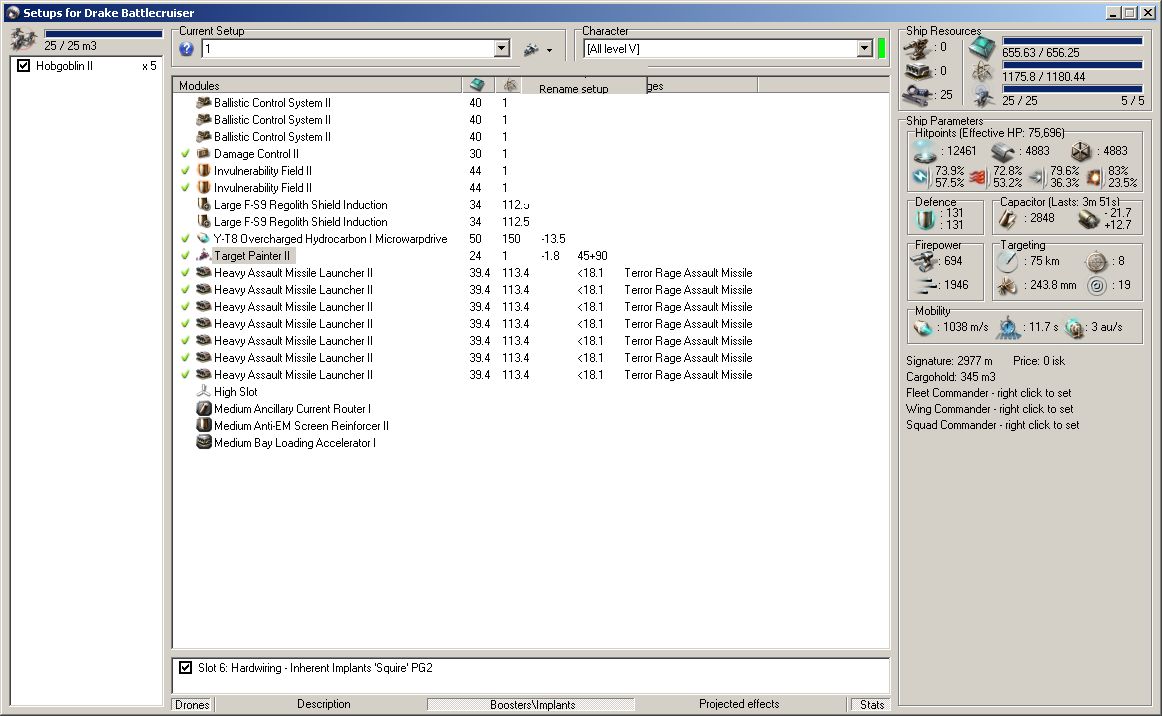Select the Rename setup menu item

(x=574, y=89)
